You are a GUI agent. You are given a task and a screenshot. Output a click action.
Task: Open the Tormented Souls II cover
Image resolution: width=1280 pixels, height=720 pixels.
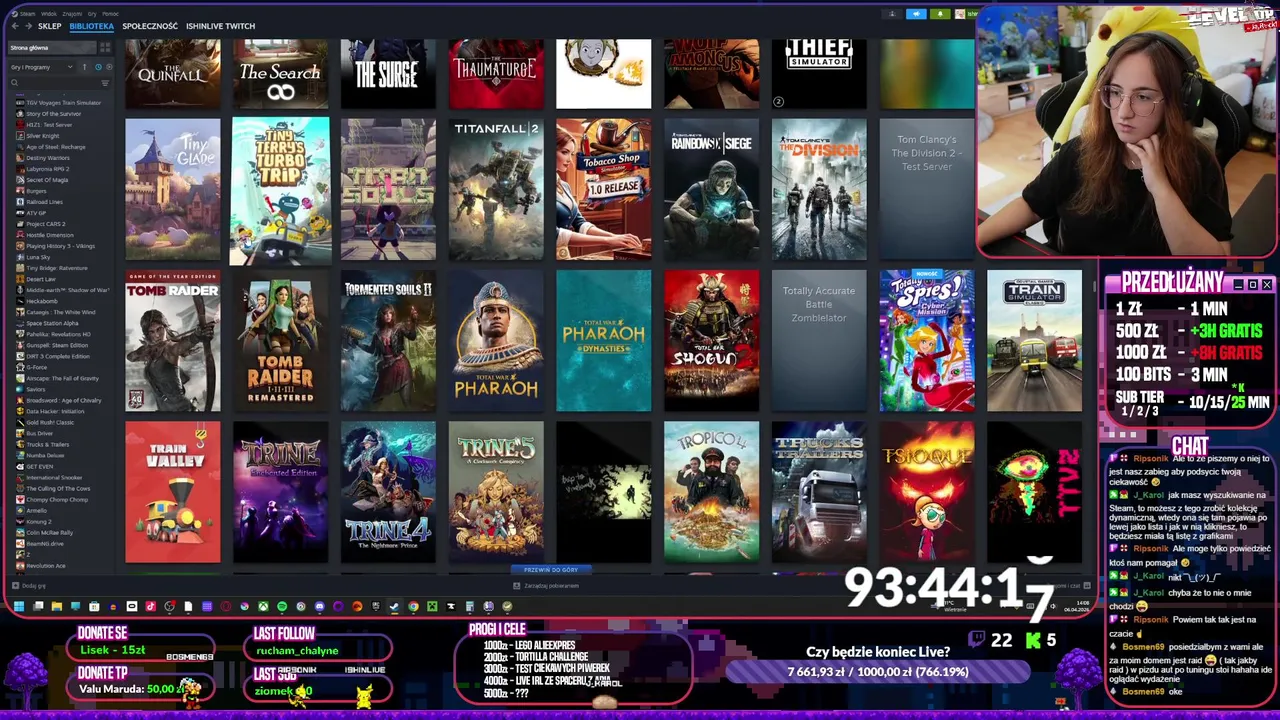pyautogui.click(x=388, y=341)
